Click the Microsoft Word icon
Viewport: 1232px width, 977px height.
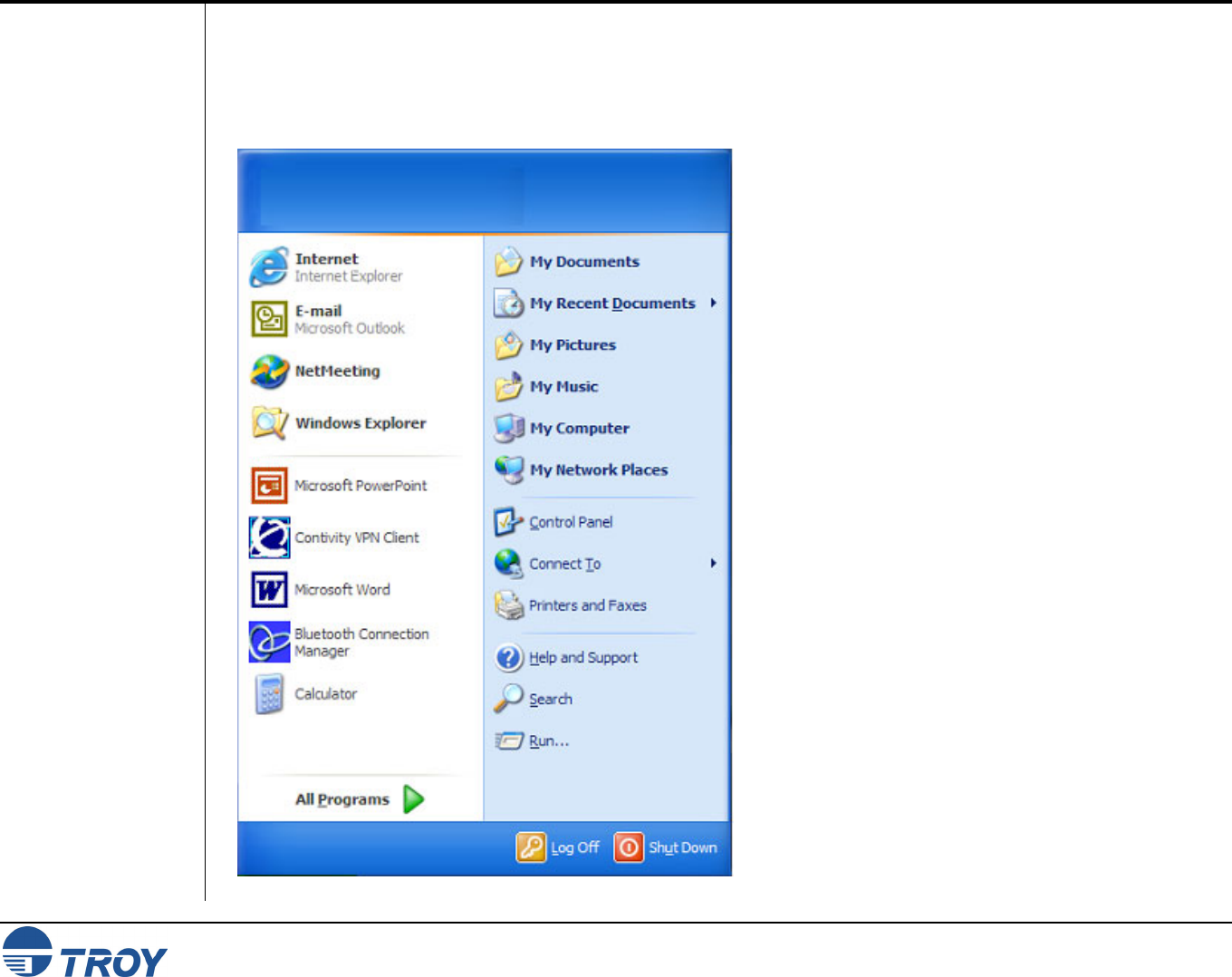point(269,589)
